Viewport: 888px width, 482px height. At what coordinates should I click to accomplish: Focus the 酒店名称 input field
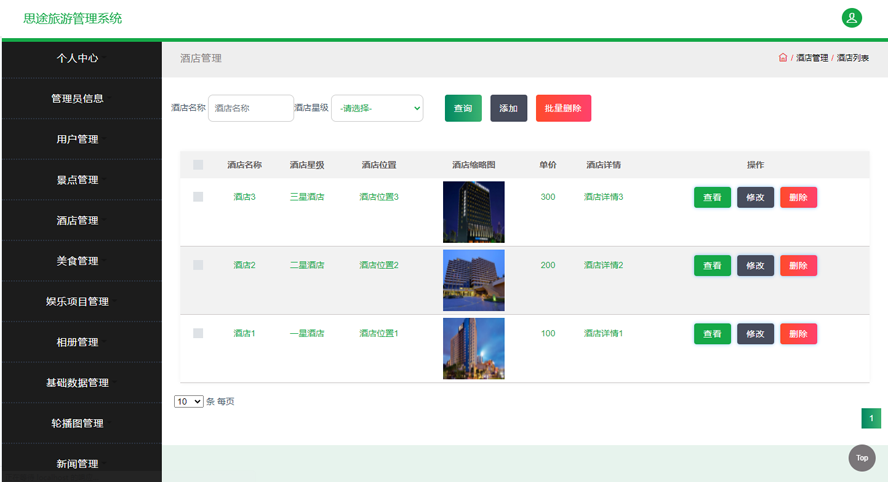click(x=250, y=108)
